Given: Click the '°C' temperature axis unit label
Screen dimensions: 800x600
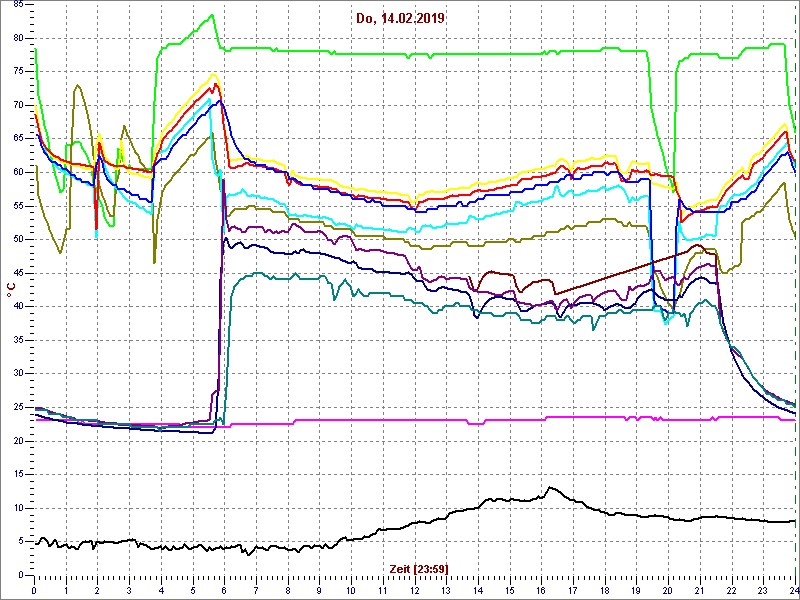Looking at the screenshot, I should pyautogui.click(x=11, y=291).
